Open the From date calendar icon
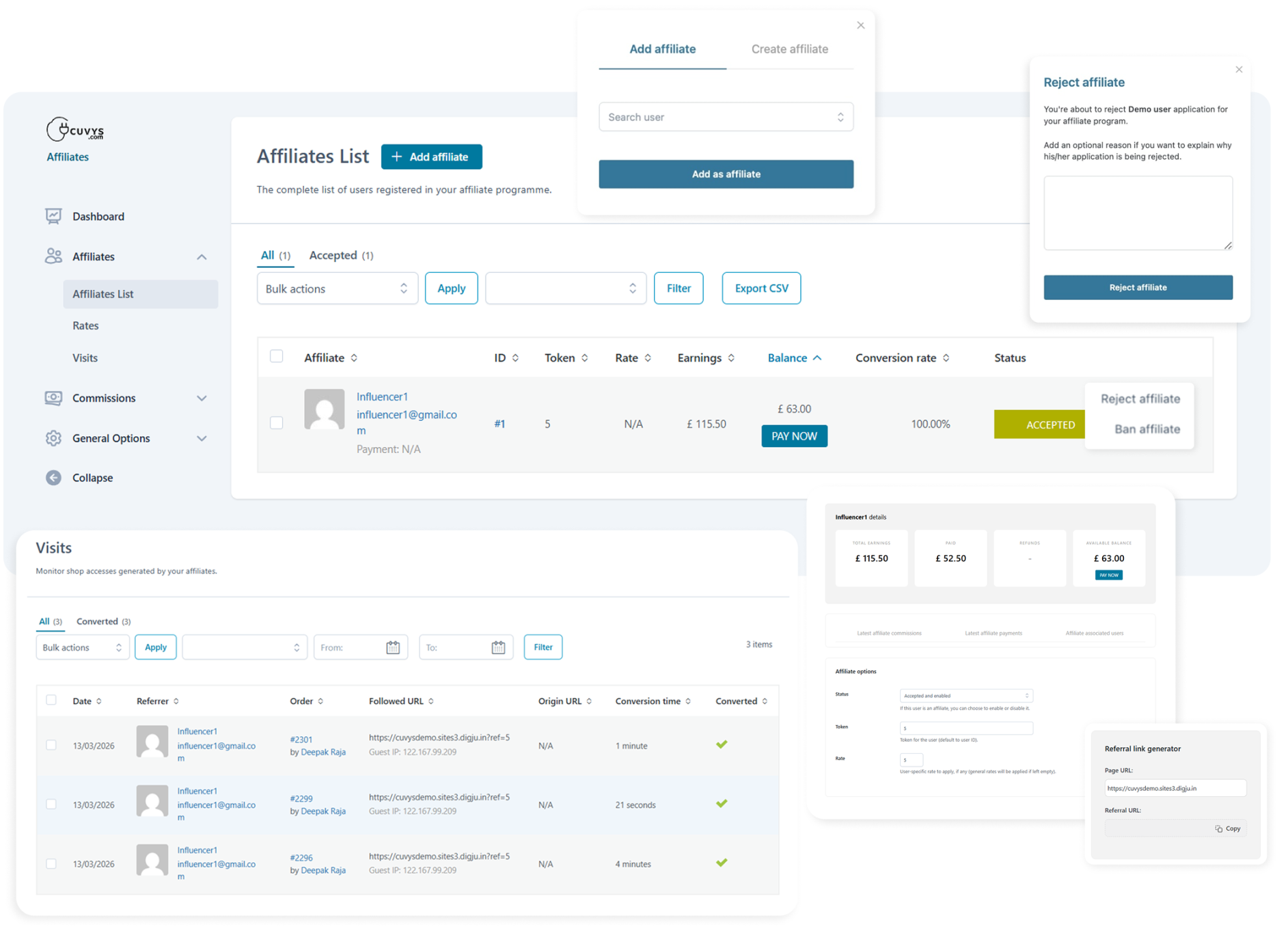The height and width of the screenshot is (933, 1288). 393,647
